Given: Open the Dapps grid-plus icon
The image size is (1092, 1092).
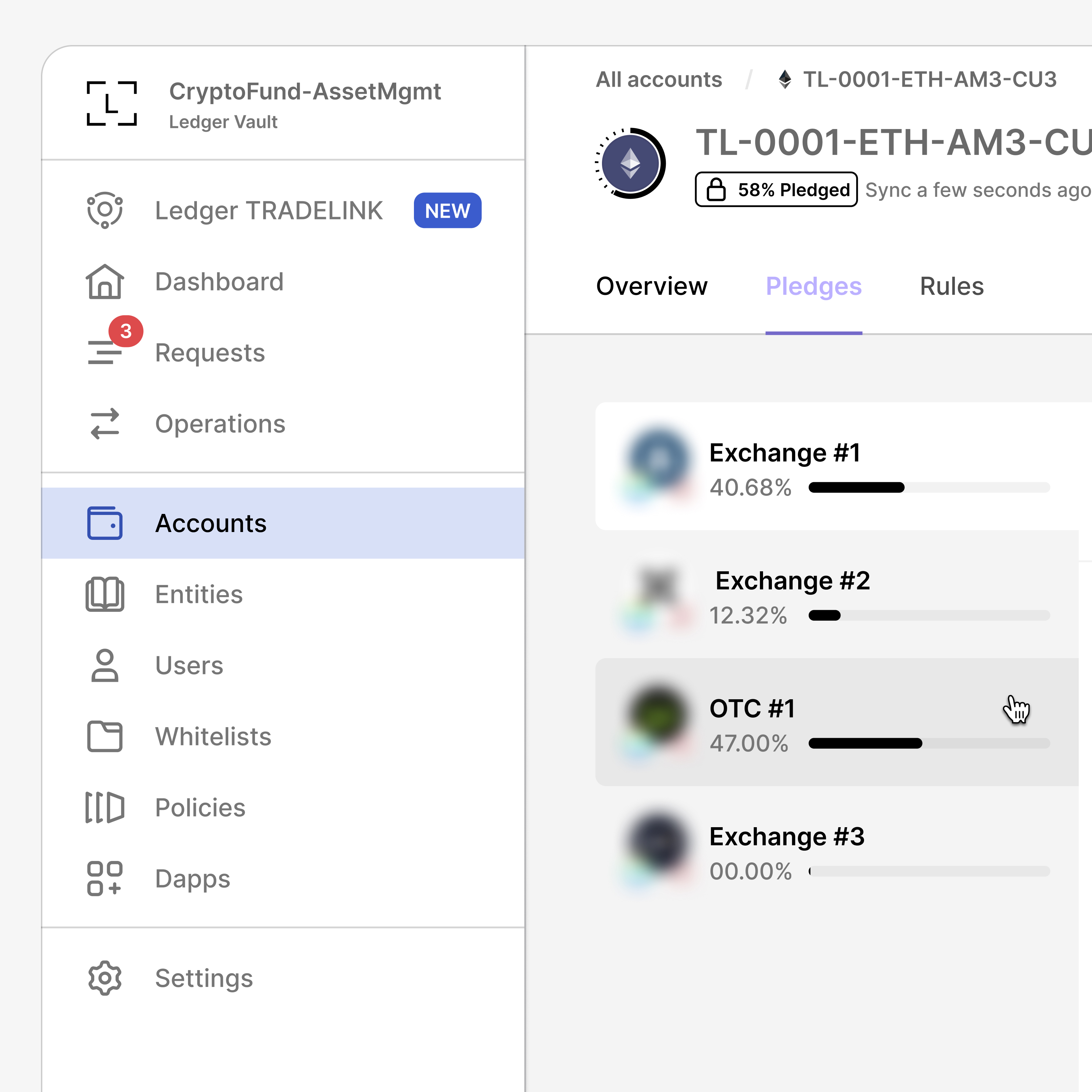Looking at the screenshot, I should (x=104, y=878).
